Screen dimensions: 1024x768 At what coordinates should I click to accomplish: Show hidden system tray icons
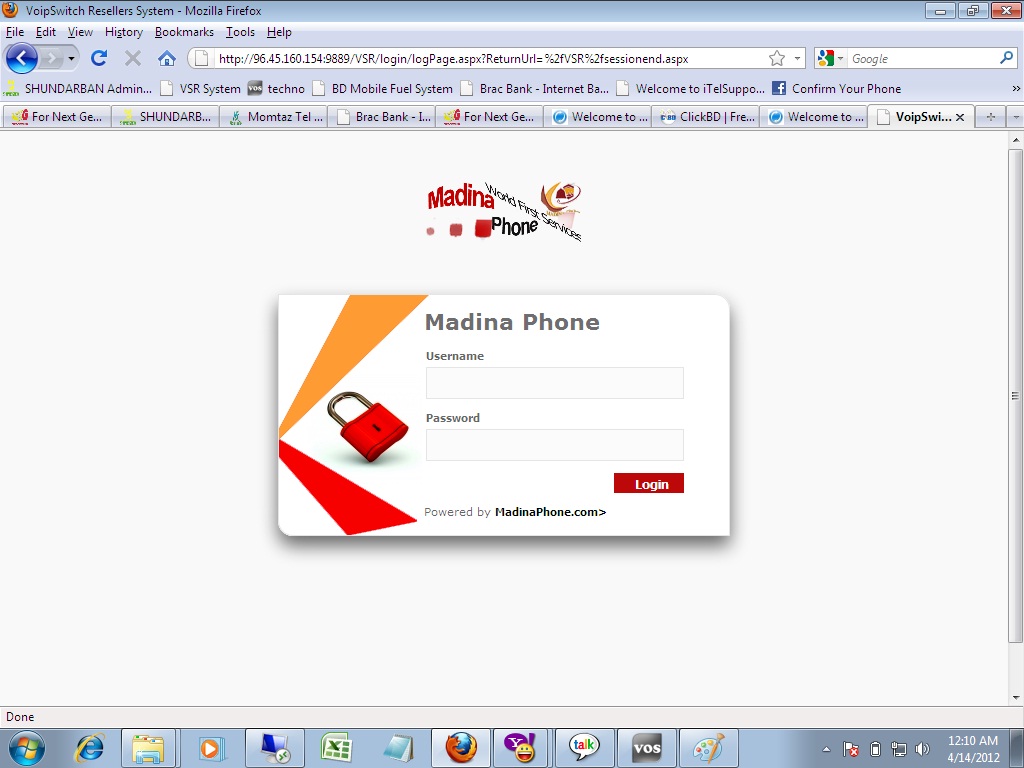[826, 749]
